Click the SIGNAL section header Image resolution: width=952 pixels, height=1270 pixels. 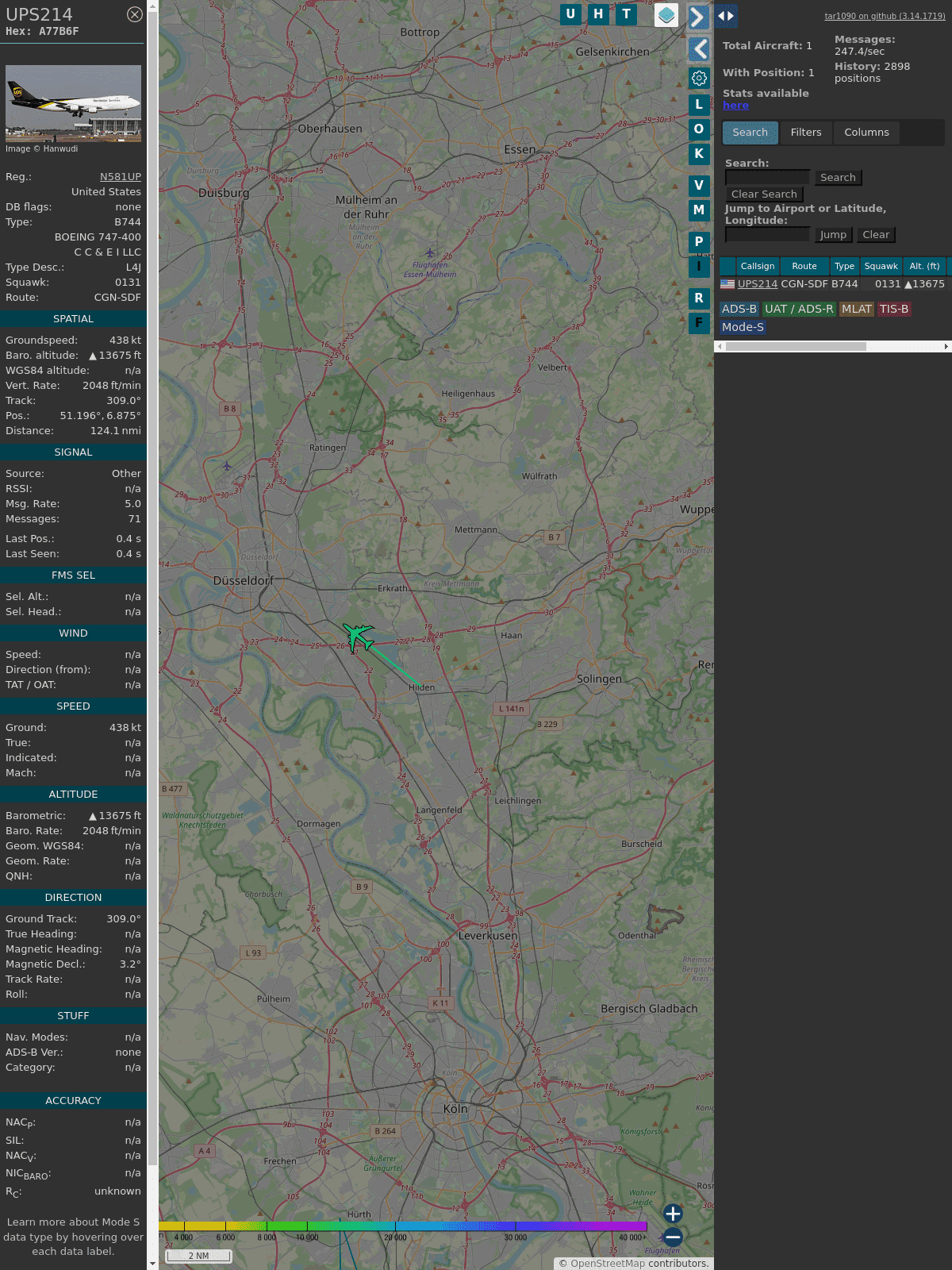[73, 452]
